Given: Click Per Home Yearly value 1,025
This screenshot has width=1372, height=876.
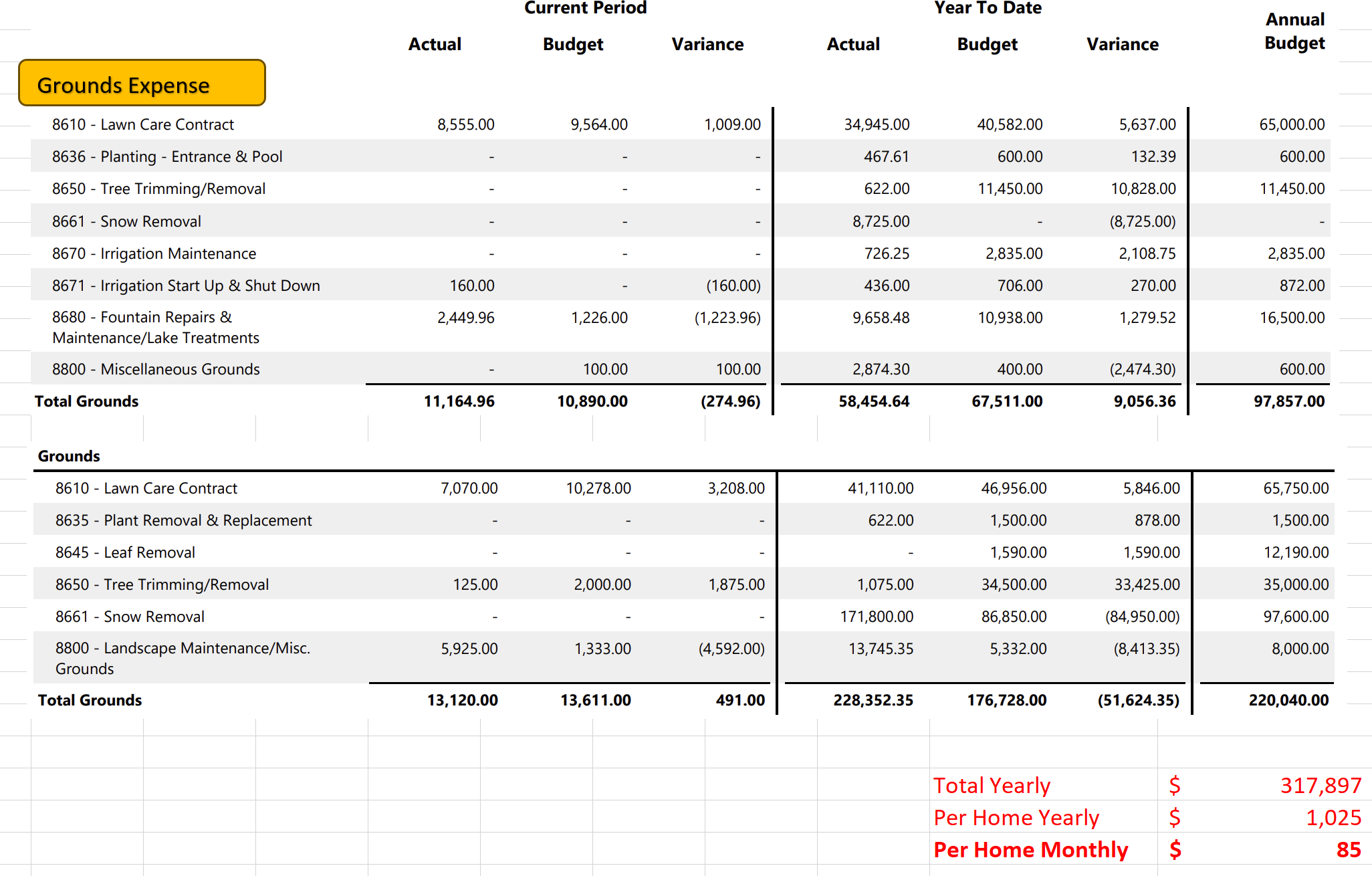Looking at the screenshot, I should pos(1333,817).
